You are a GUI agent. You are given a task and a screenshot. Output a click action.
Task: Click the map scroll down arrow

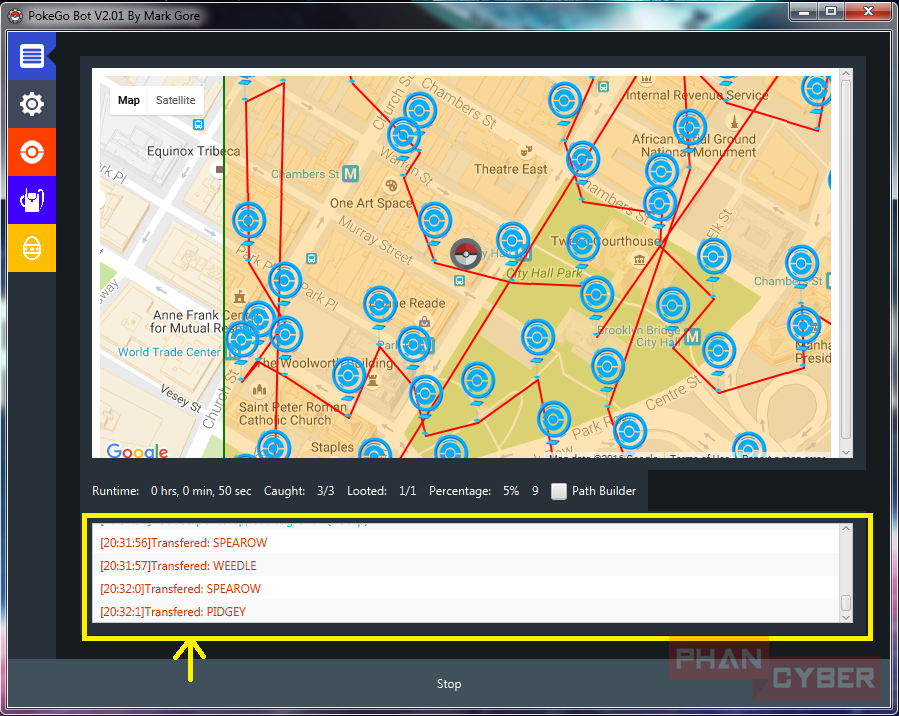(x=846, y=452)
